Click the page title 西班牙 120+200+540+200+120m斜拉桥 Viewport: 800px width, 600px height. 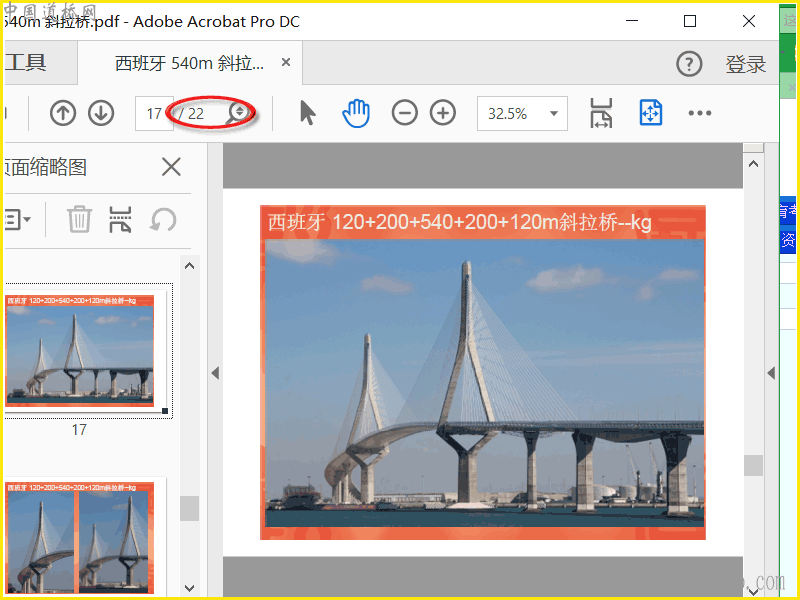click(x=460, y=222)
